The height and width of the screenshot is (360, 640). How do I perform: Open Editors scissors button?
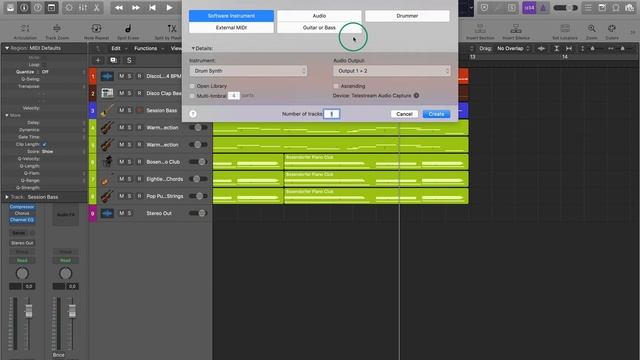click(97, 8)
